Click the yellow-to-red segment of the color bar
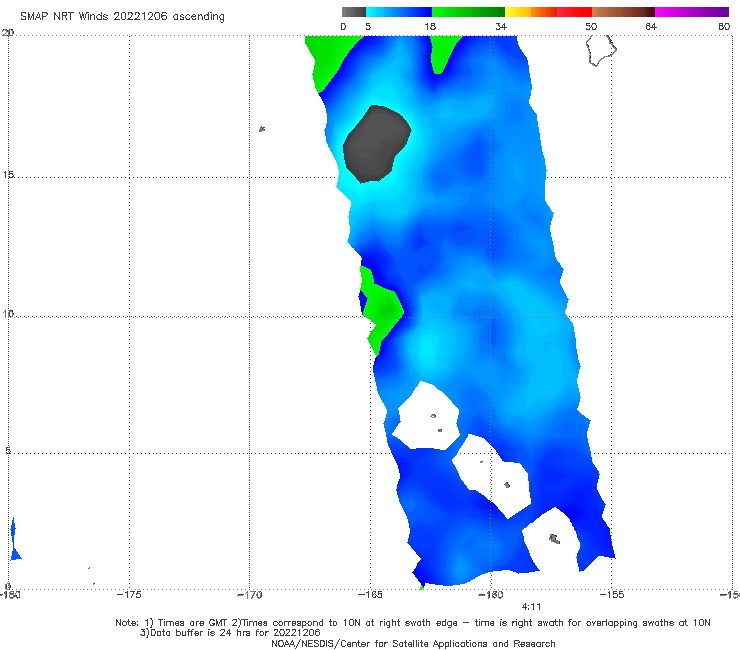 548,12
